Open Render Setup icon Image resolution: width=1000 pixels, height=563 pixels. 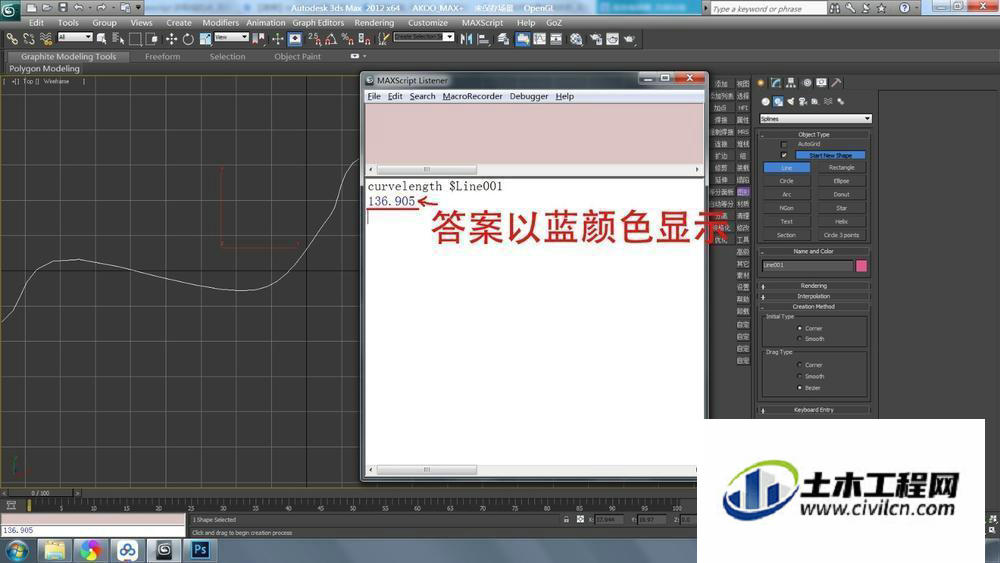(x=596, y=39)
